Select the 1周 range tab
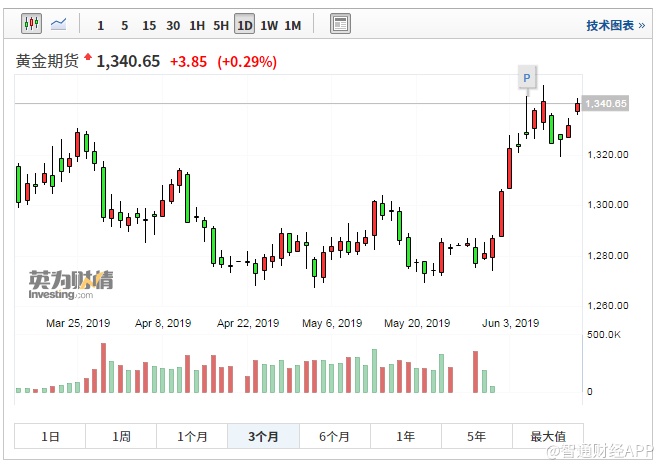 click(x=121, y=436)
